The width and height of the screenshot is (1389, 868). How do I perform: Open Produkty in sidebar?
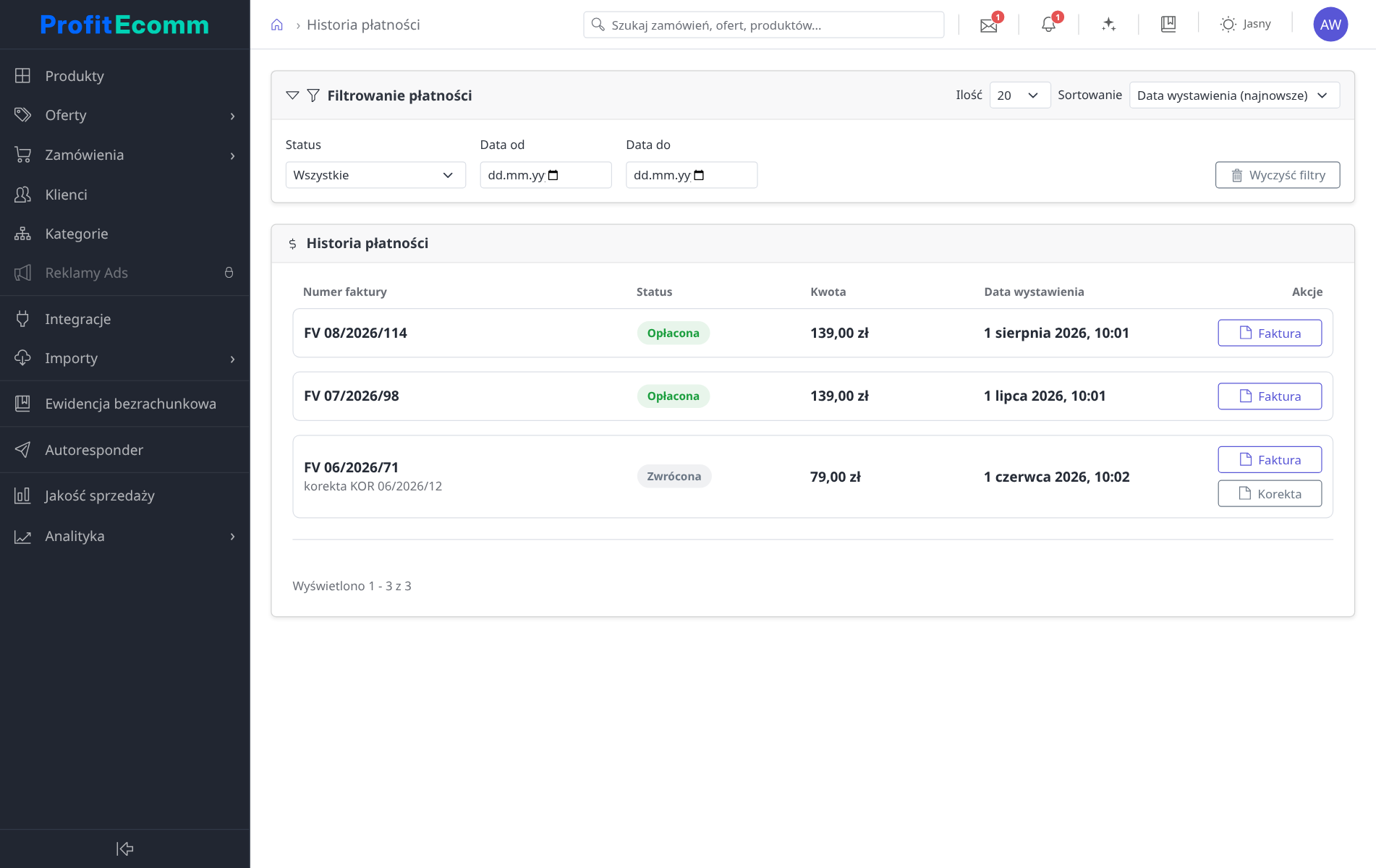coord(124,76)
